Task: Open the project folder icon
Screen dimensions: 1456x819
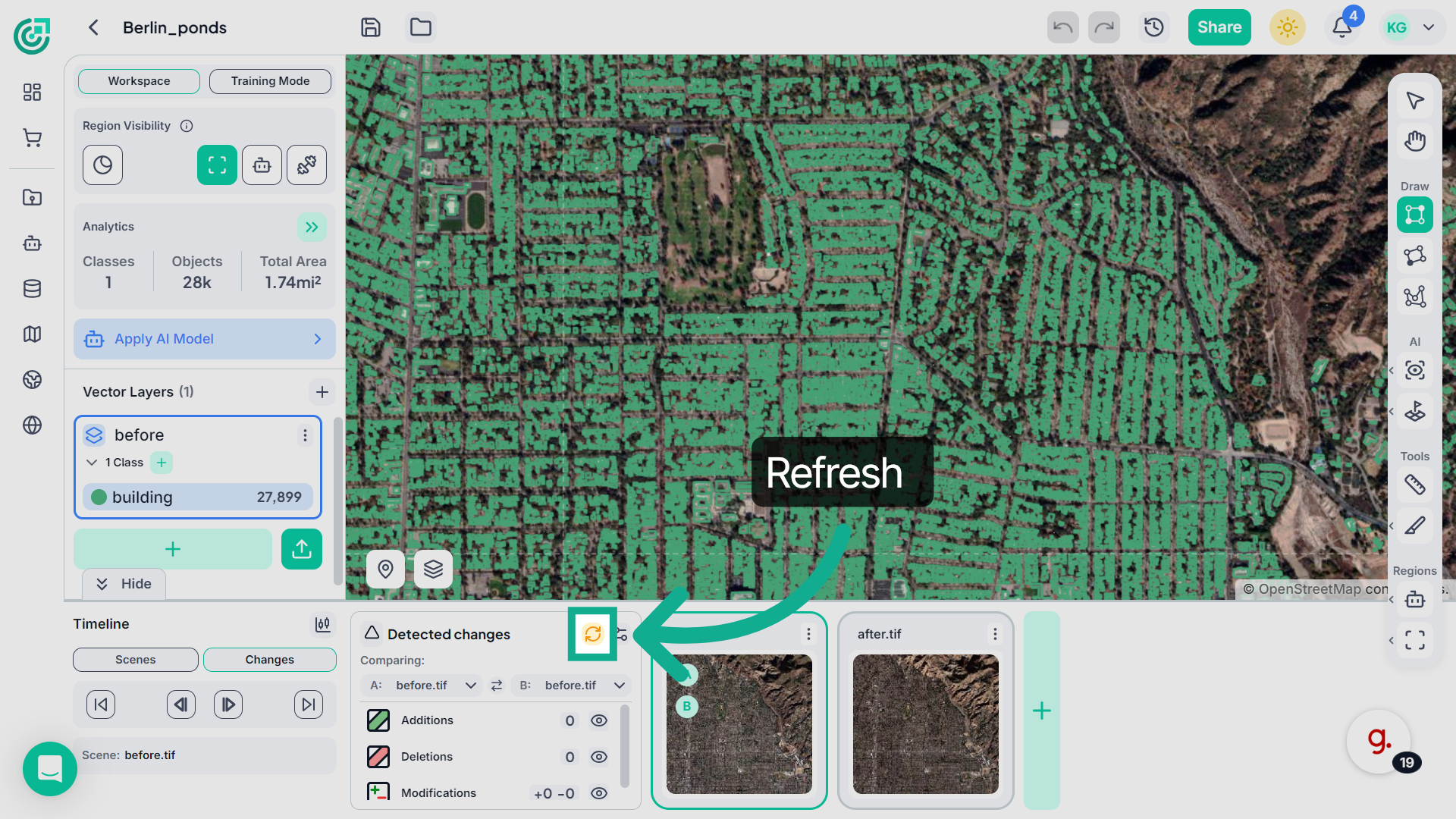Action: coord(421,27)
